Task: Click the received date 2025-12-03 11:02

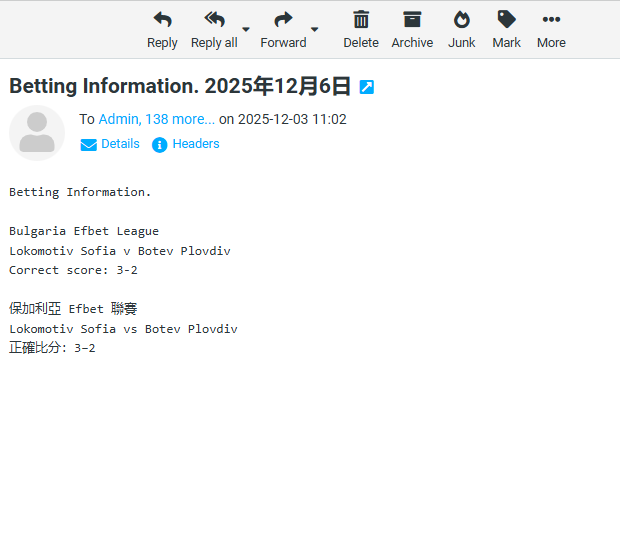Action: click(292, 119)
